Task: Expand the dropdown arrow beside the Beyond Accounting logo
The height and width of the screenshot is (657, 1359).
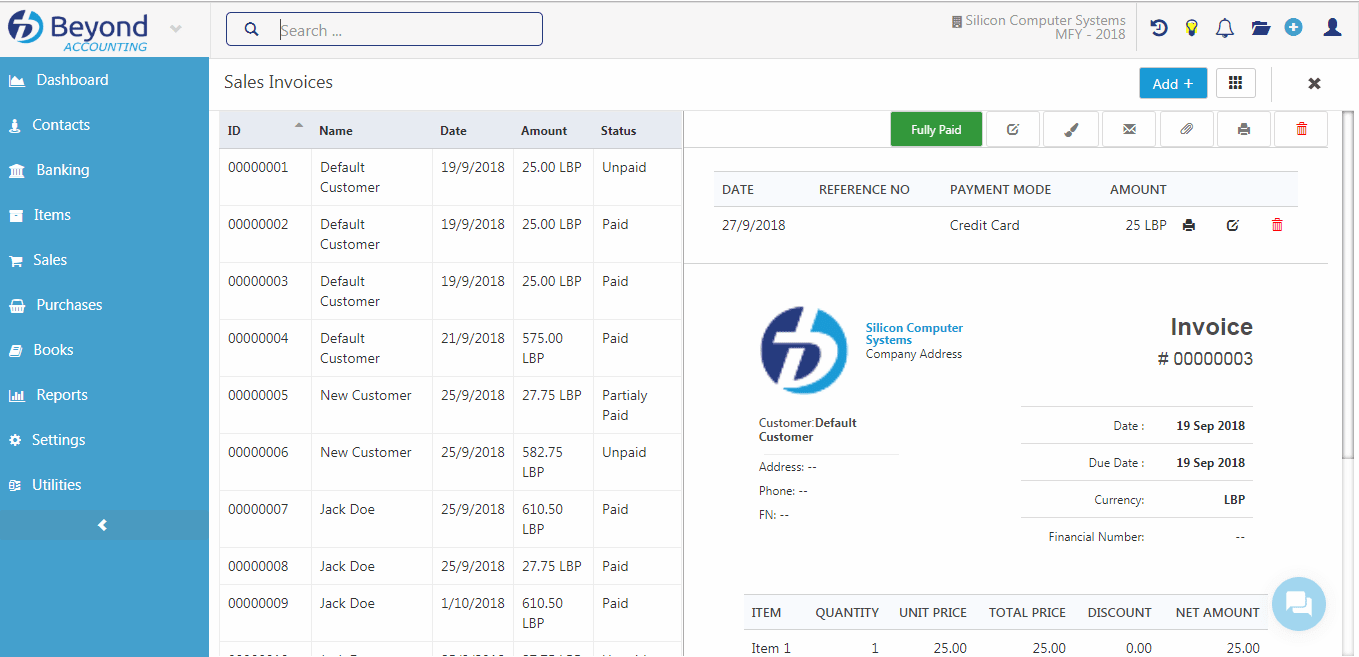Action: (176, 28)
